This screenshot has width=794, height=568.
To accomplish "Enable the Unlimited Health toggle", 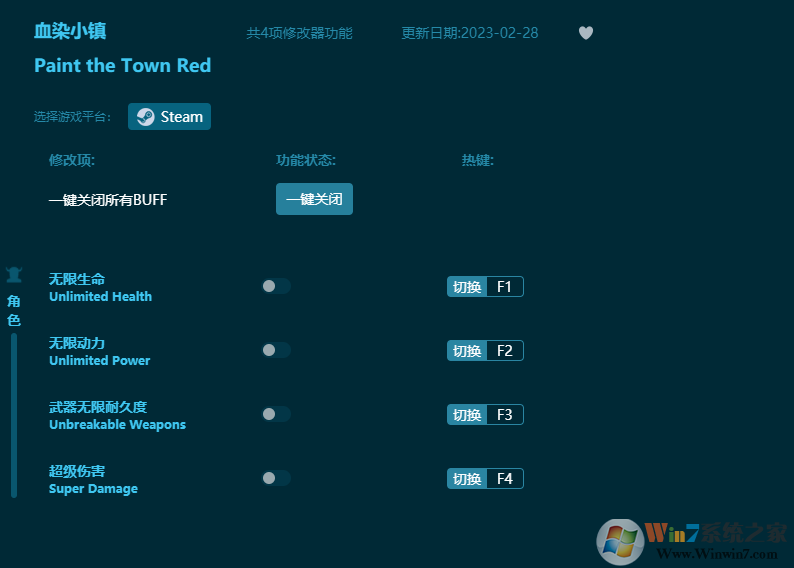I will click(276, 286).
